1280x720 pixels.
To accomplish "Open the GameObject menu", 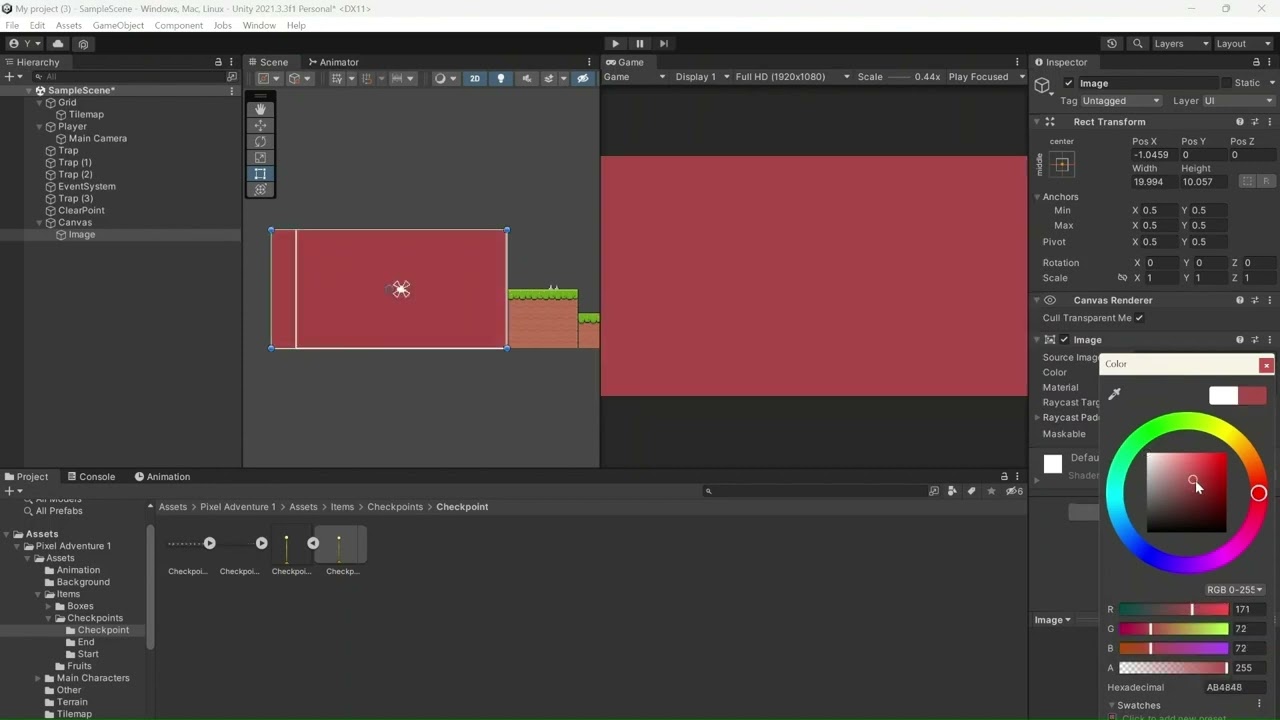I will (x=118, y=25).
